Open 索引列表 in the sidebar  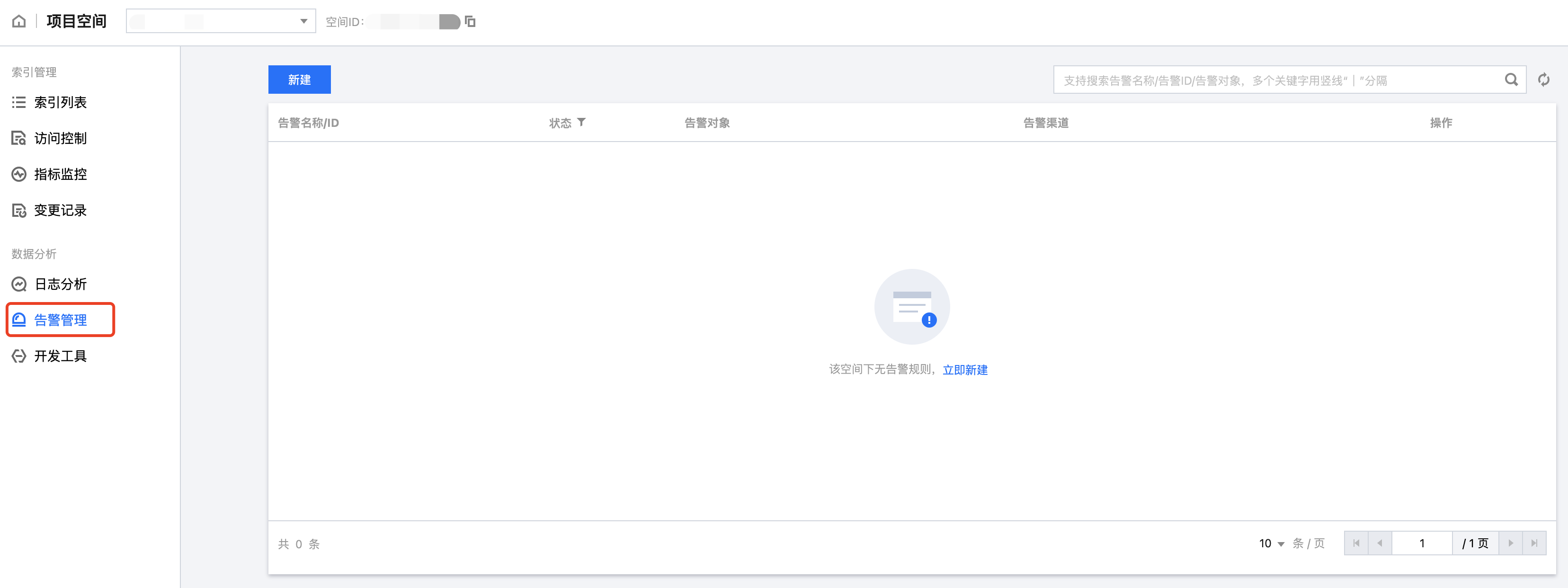tap(60, 102)
